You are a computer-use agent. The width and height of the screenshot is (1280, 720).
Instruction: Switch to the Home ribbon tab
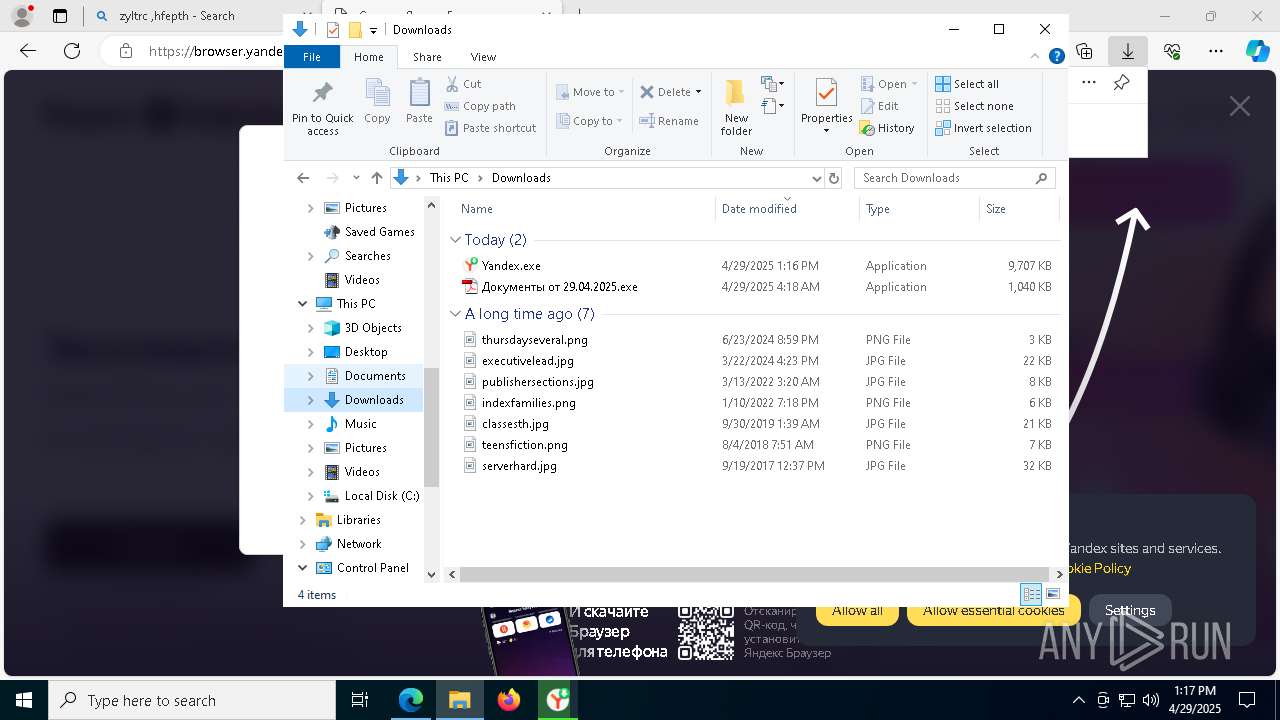pyautogui.click(x=368, y=57)
